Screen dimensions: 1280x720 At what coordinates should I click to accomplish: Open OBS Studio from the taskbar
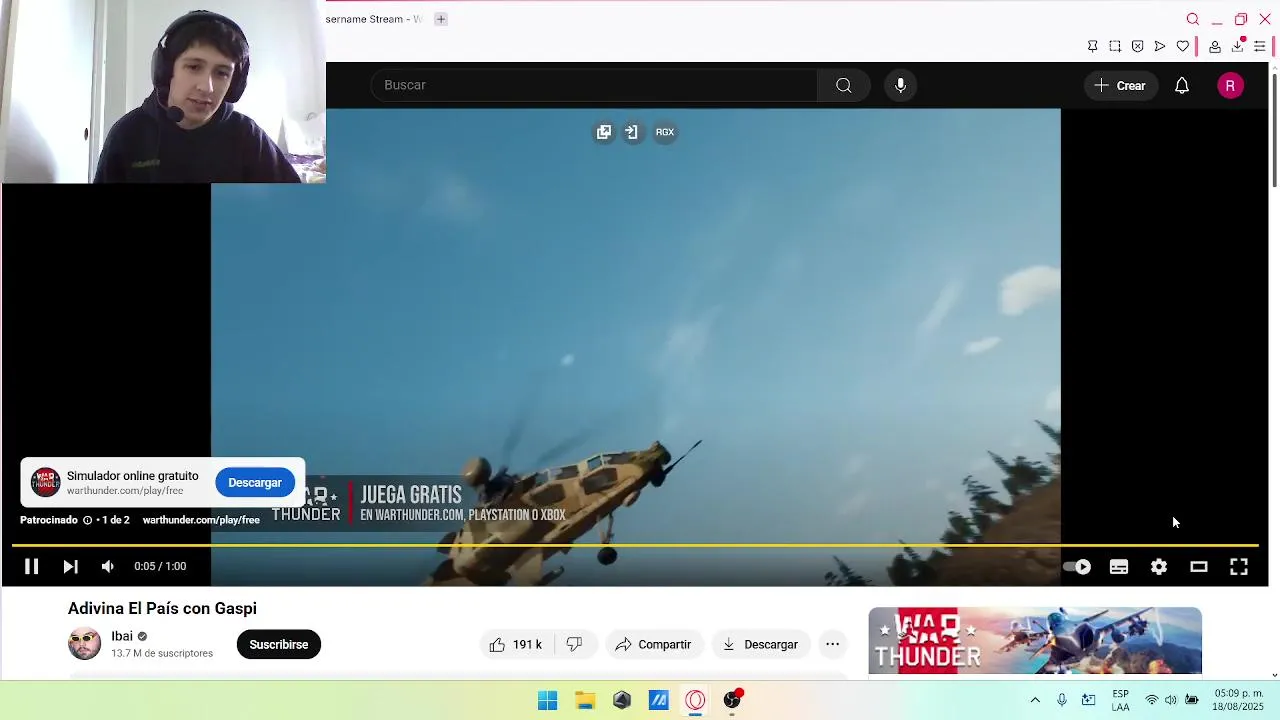pos(733,700)
